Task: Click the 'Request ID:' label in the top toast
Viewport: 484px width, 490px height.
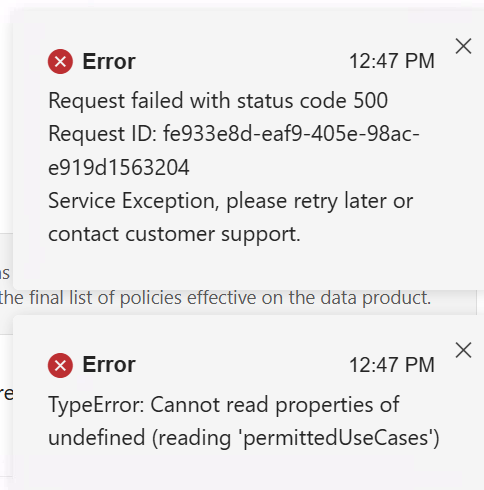Action: 102,134
